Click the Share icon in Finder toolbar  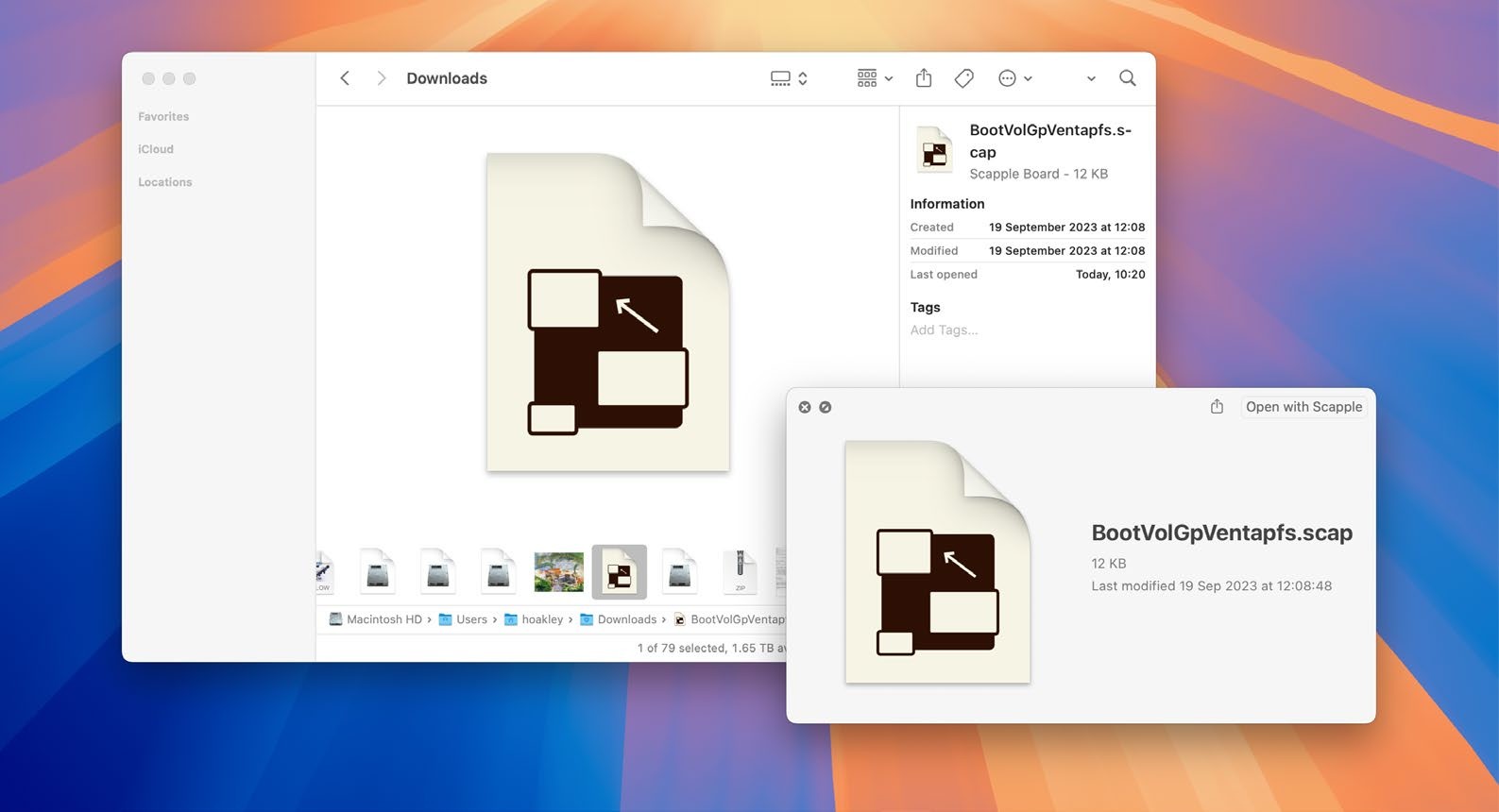(x=924, y=78)
